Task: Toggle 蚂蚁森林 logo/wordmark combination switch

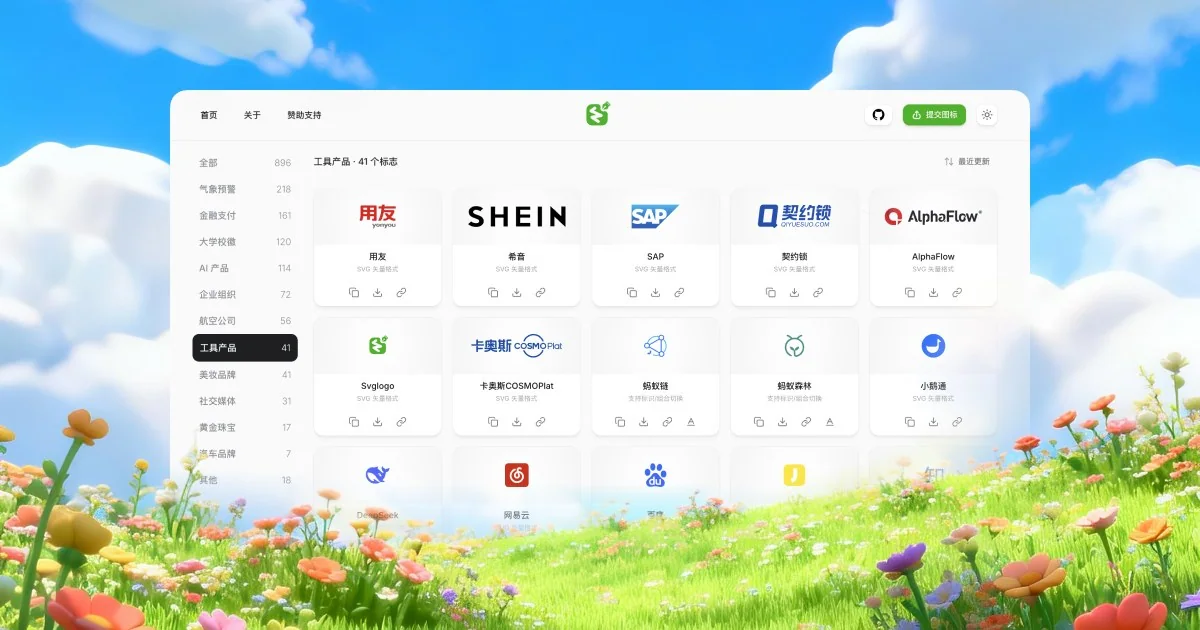Action: (830, 422)
